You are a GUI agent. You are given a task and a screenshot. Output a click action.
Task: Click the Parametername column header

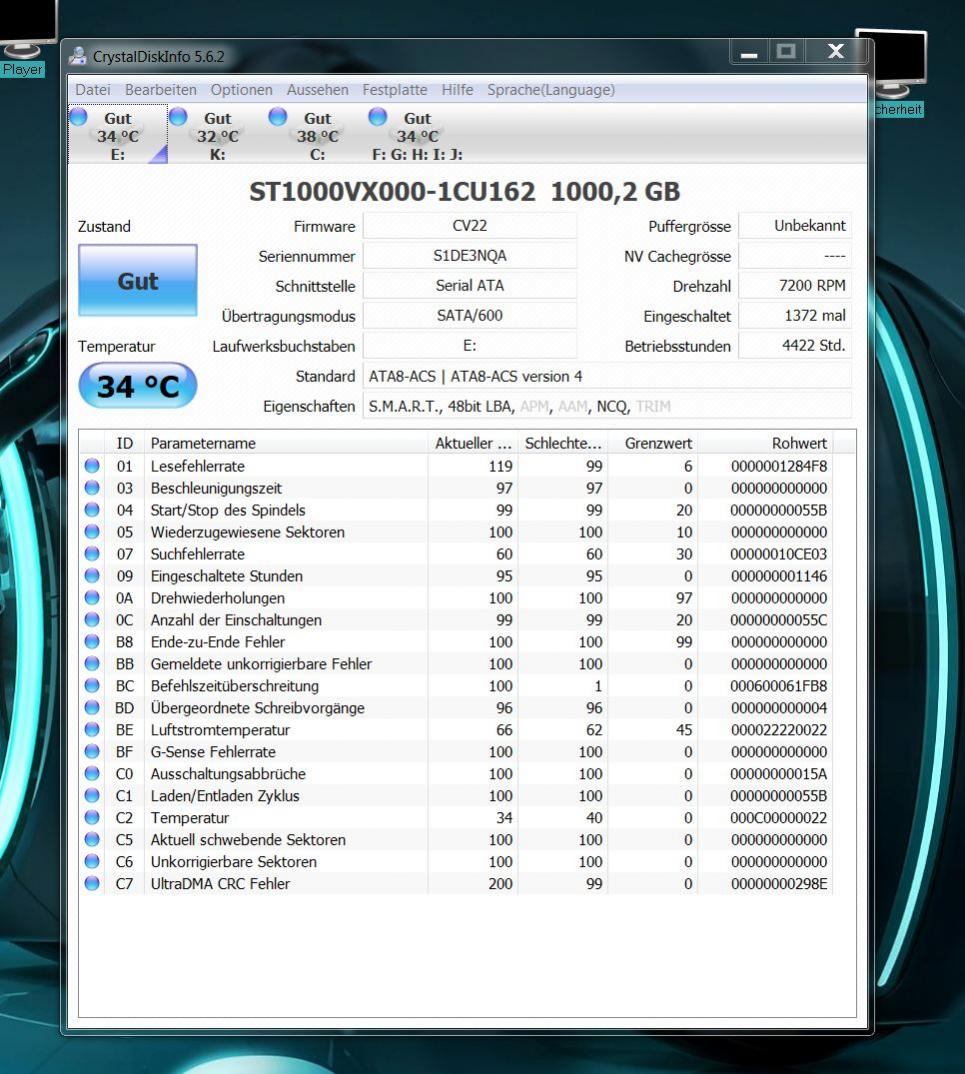coord(286,443)
